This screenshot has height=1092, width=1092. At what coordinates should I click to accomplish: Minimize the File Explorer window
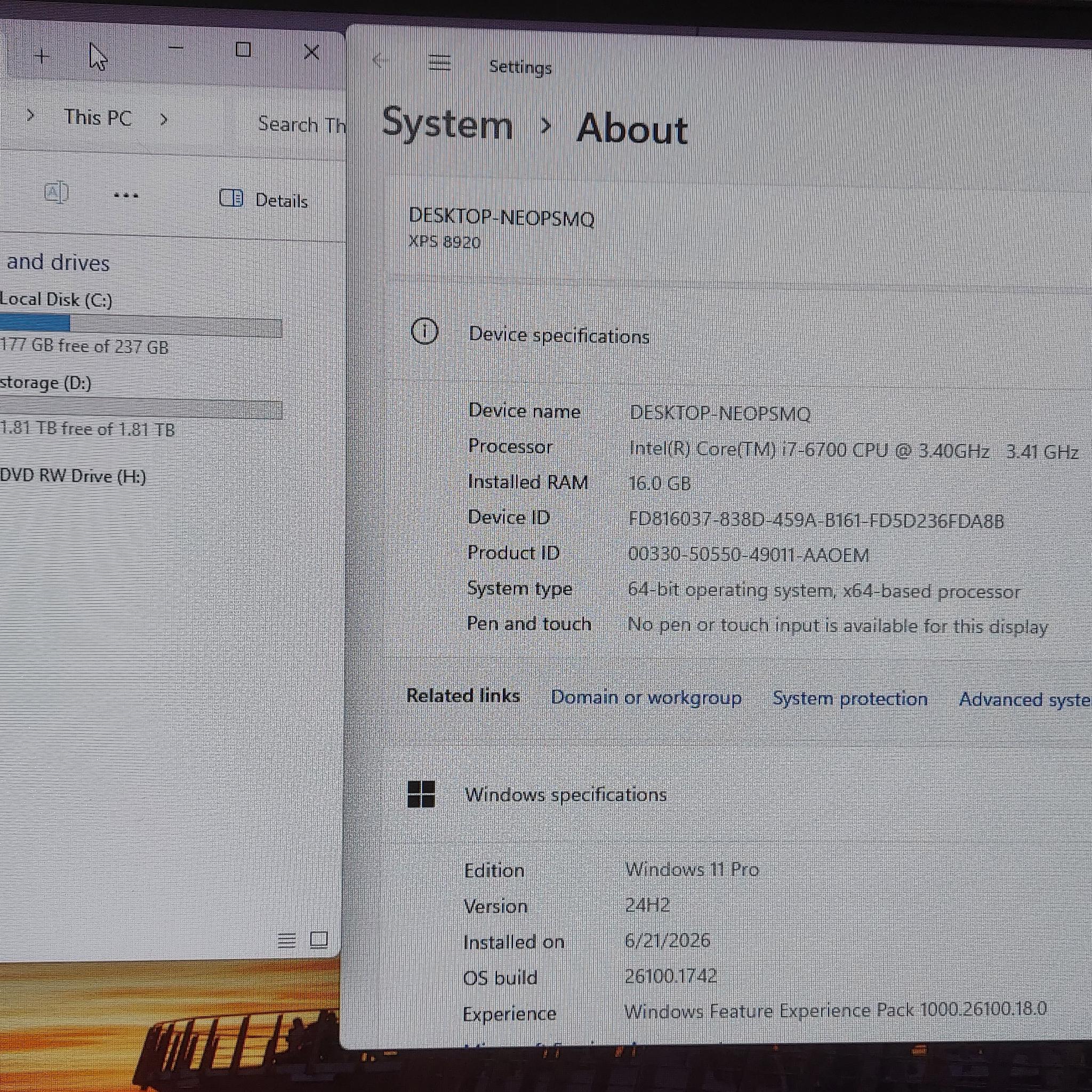[x=176, y=48]
